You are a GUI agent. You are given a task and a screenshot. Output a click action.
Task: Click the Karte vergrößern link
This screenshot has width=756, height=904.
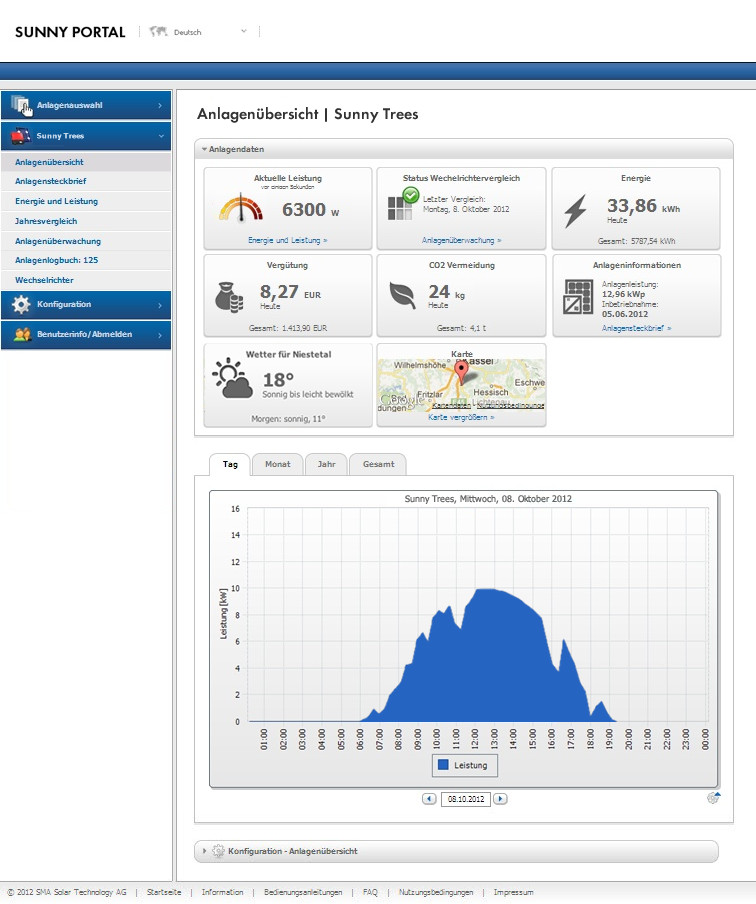coord(461,417)
